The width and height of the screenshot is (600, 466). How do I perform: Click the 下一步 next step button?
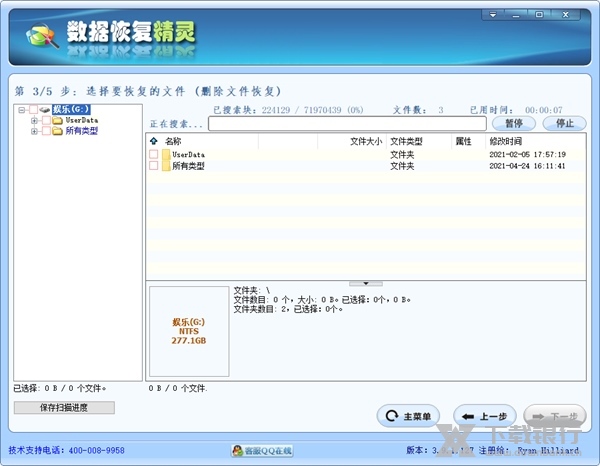pyautogui.click(x=555, y=416)
